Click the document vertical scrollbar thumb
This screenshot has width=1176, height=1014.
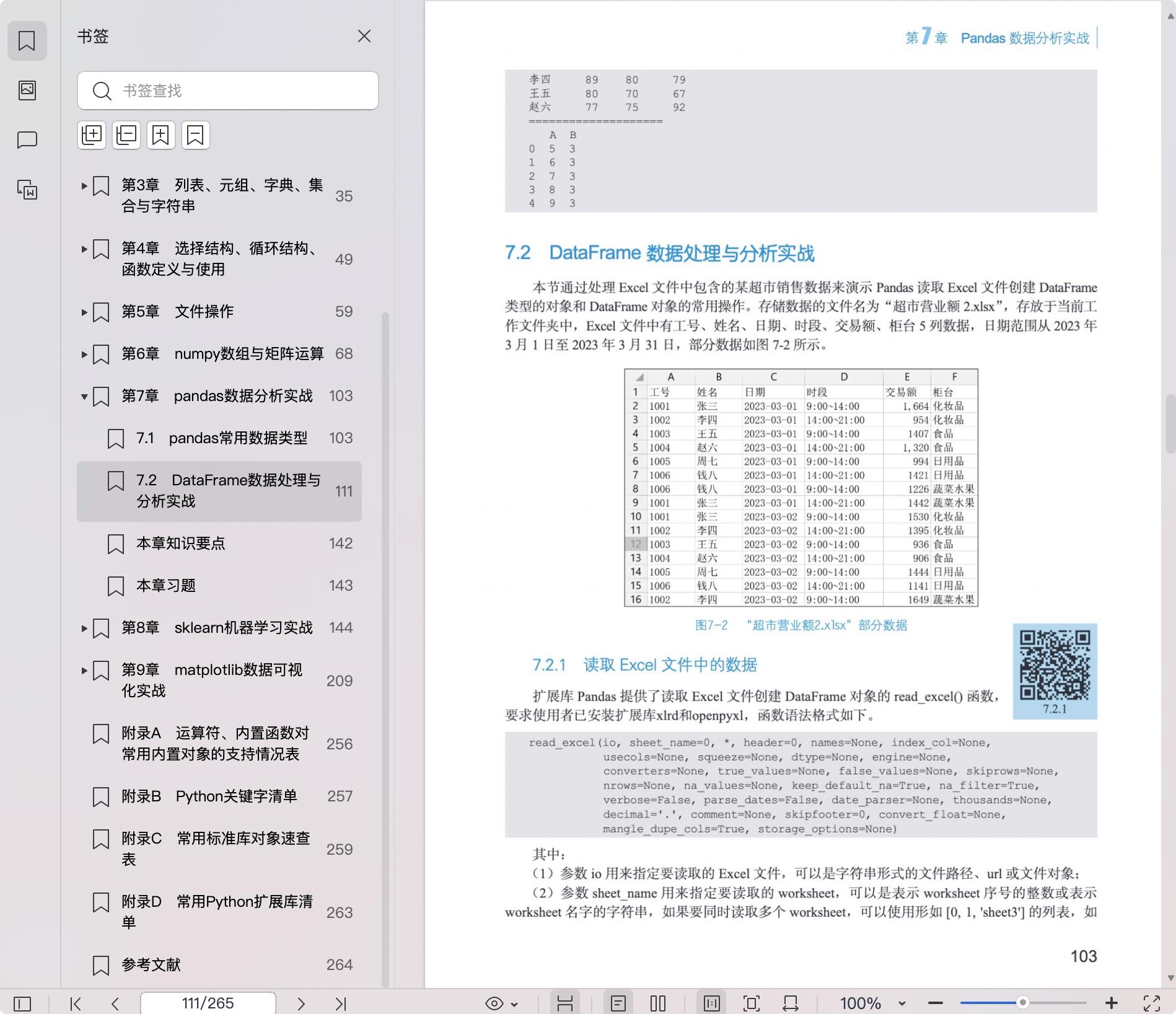pyautogui.click(x=1170, y=423)
